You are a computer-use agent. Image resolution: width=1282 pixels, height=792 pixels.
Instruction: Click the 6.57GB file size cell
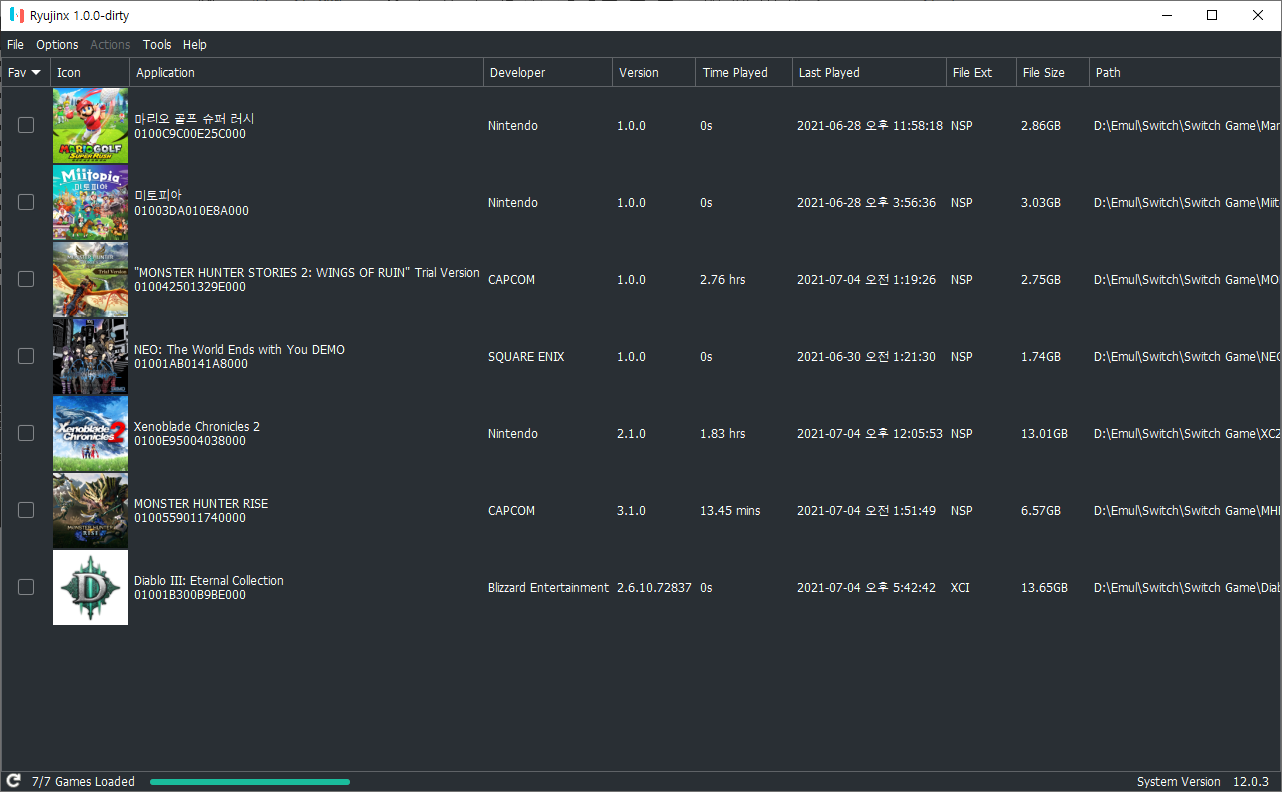[1041, 511]
